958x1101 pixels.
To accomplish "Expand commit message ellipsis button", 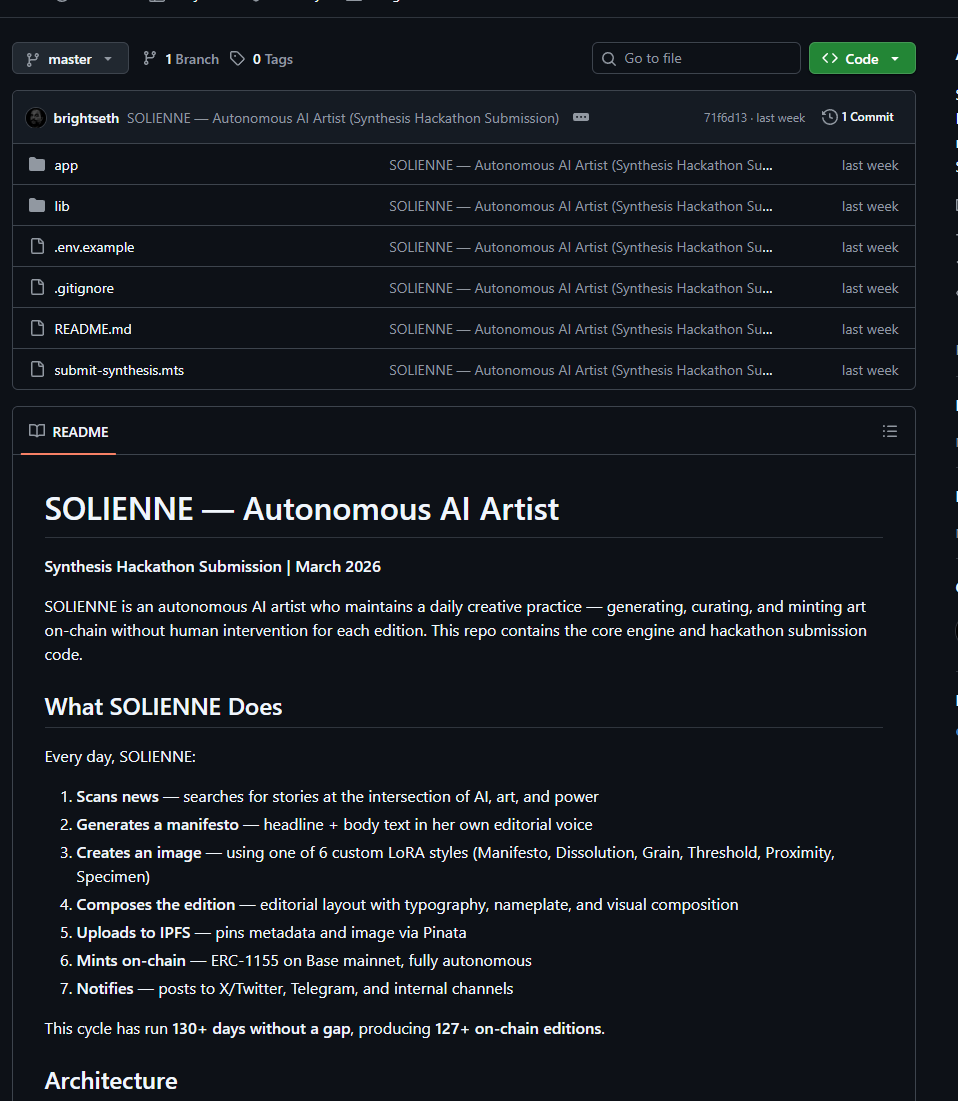I will [581, 117].
